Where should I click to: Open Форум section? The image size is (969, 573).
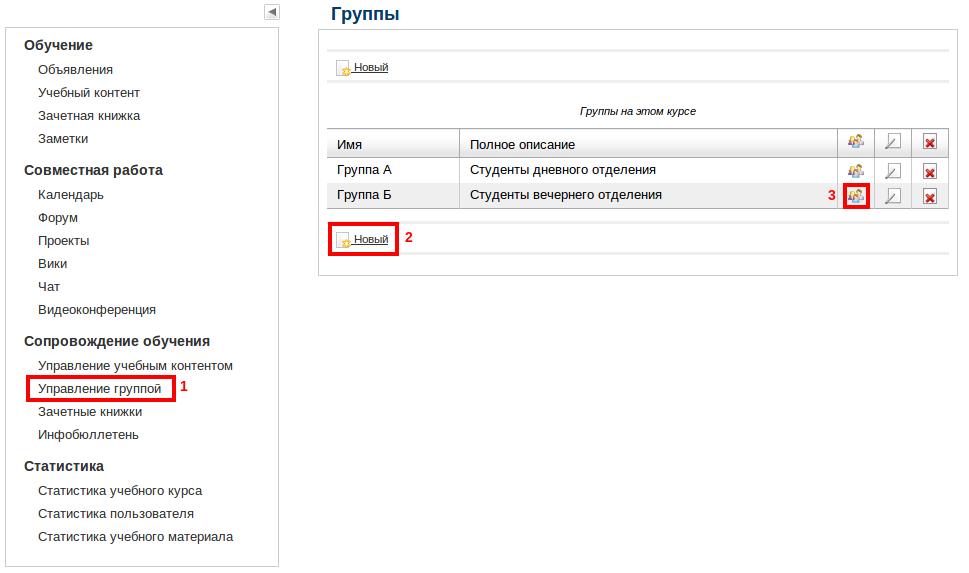[x=58, y=218]
